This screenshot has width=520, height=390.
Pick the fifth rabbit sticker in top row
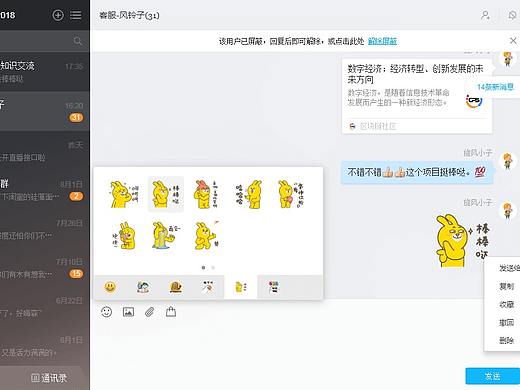[x=291, y=194]
